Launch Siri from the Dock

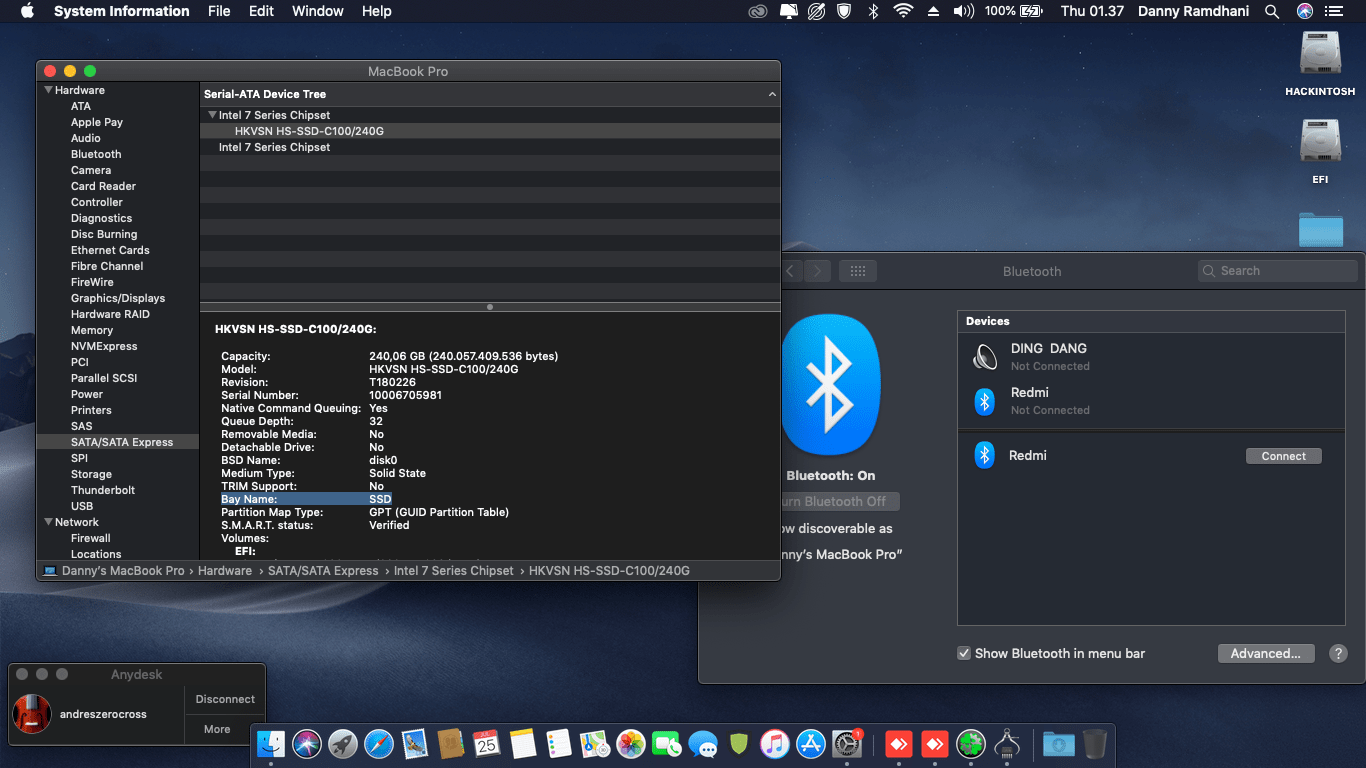[307, 744]
